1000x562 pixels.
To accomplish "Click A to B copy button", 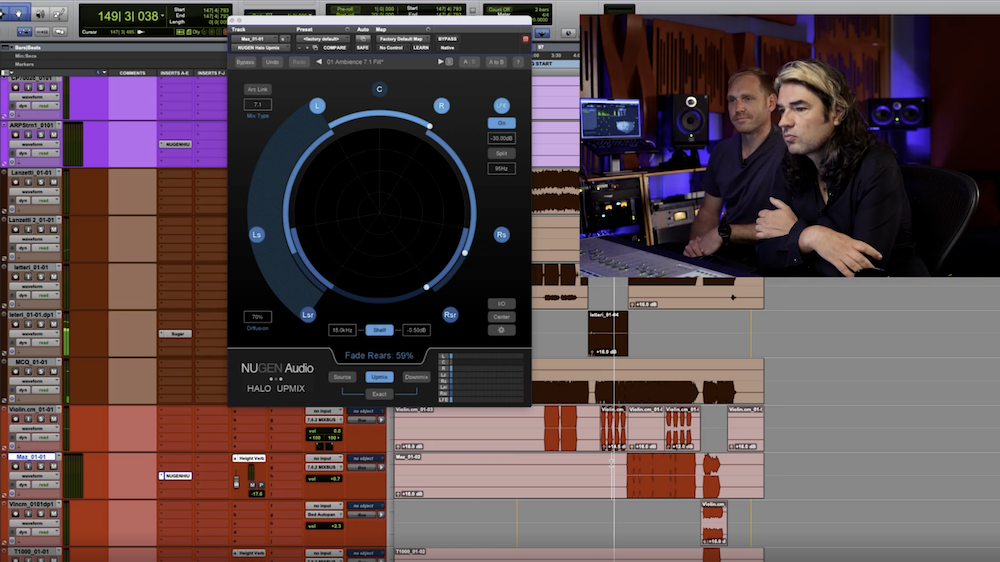I will pyautogui.click(x=496, y=62).
